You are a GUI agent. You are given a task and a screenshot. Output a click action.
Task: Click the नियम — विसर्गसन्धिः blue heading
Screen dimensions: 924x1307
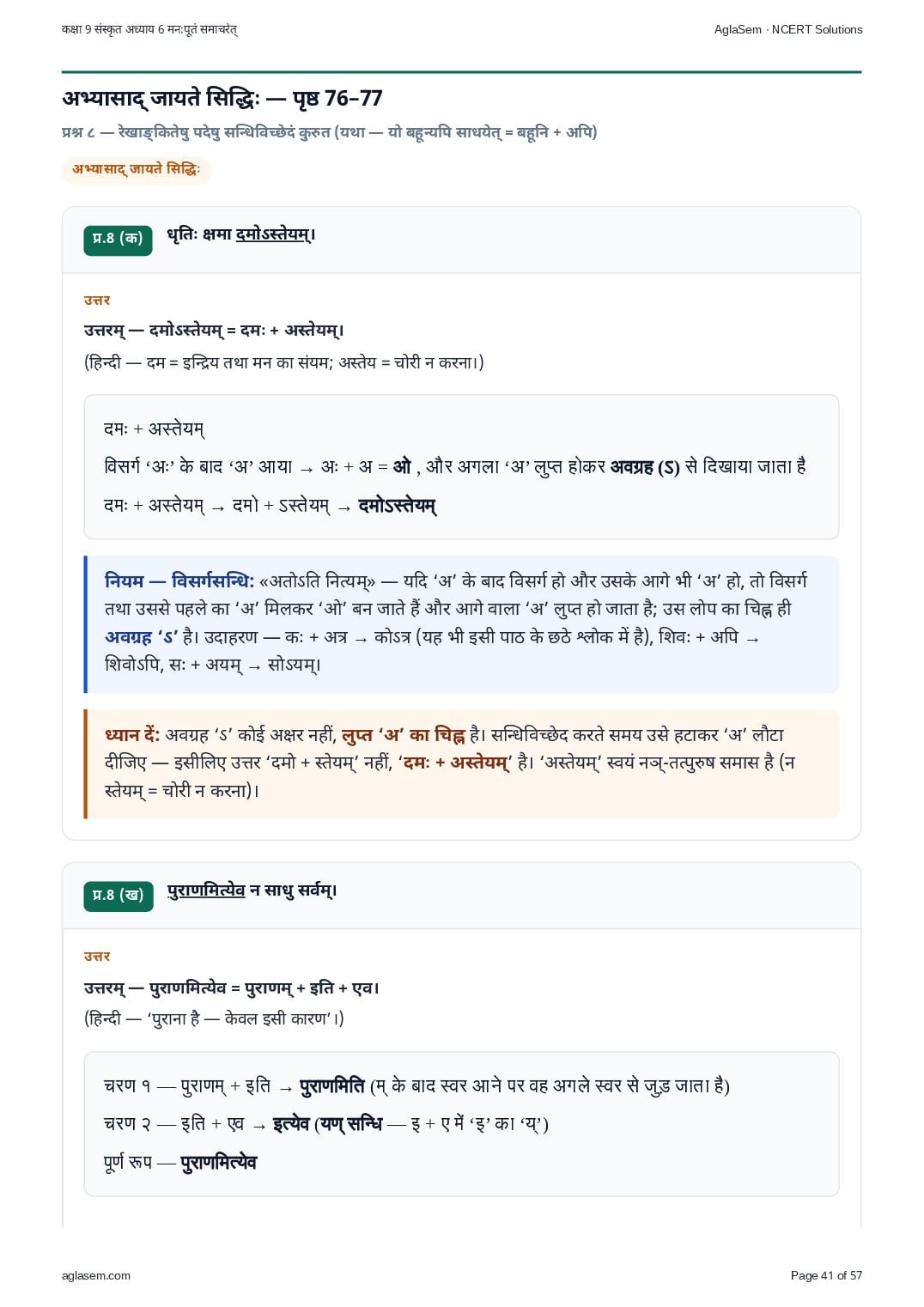(x=179, y=581)
